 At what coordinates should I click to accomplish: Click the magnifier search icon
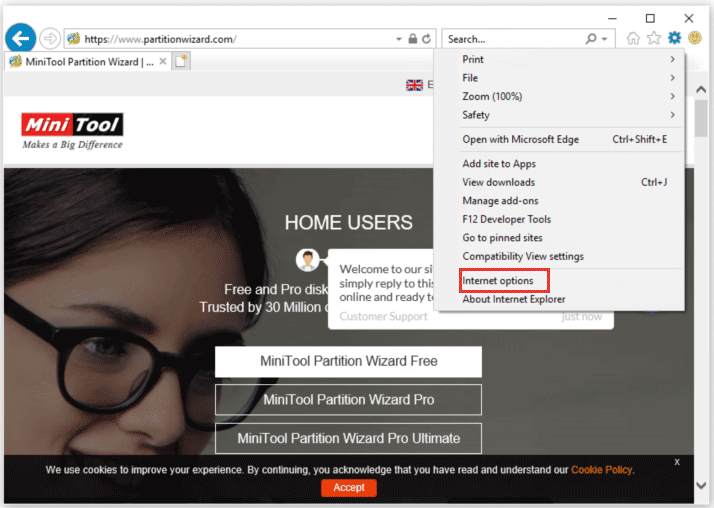pos(591,39)
